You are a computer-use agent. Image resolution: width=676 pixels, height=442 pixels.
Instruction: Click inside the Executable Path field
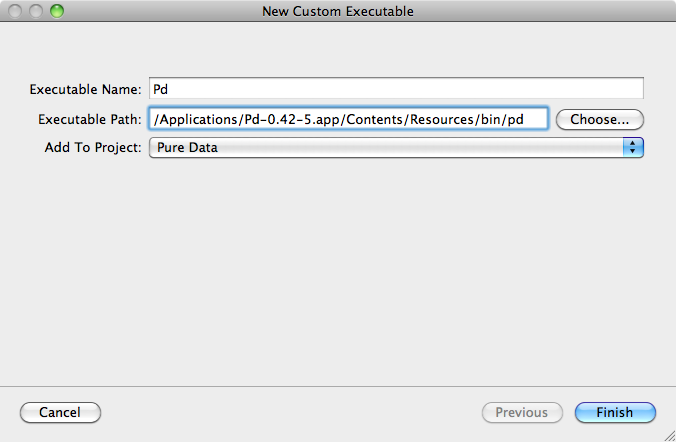click(348, 119)
